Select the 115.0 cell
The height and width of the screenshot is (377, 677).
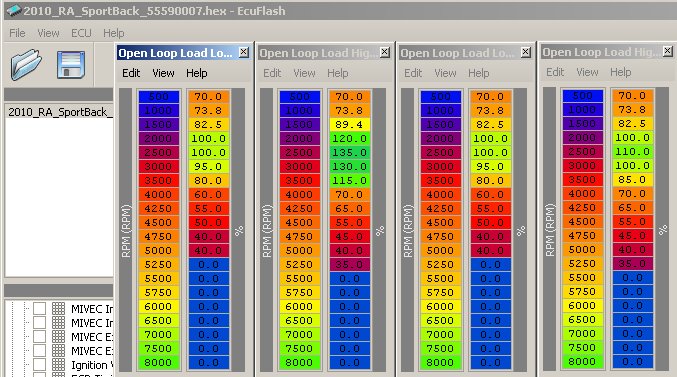pyautogui.click(x=349, y=181)
